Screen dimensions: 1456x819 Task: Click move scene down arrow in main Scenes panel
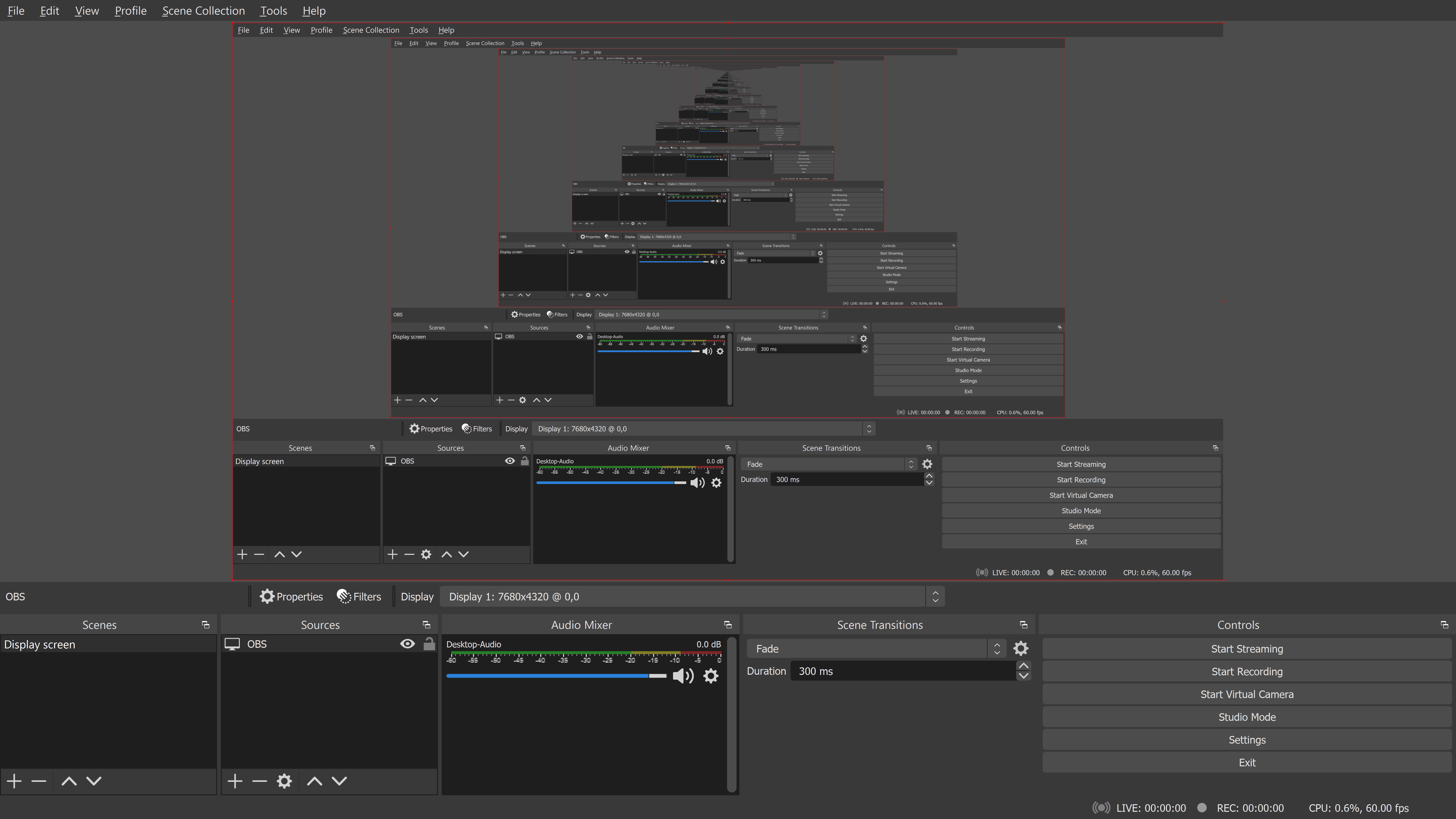94,781
